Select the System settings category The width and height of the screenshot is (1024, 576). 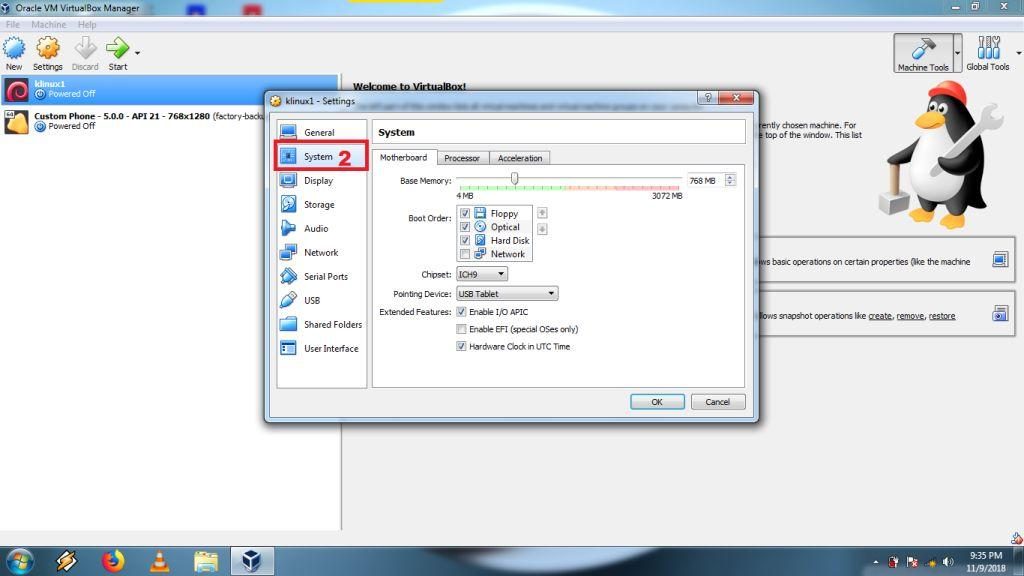pos(321,157)
